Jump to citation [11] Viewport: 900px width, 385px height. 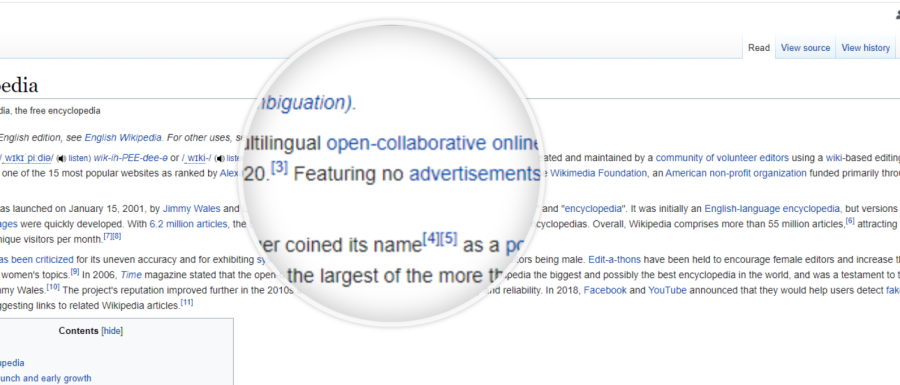[187, 302]
